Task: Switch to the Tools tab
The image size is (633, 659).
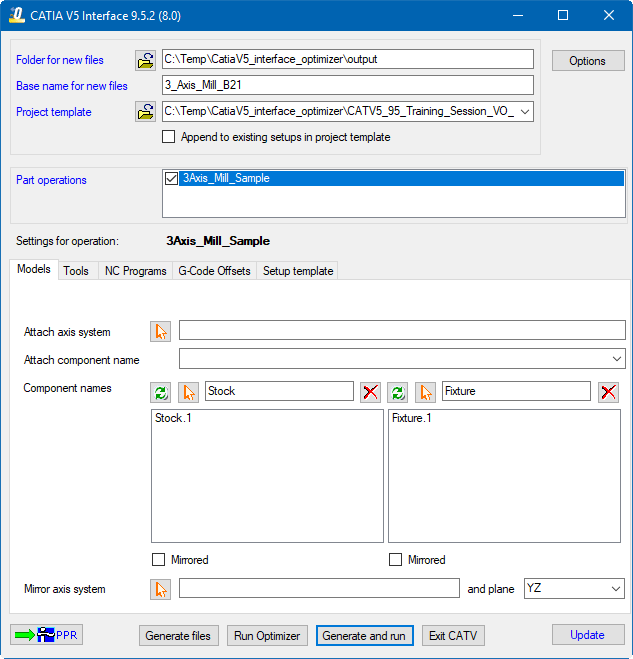Action: (x=76, y=271)
